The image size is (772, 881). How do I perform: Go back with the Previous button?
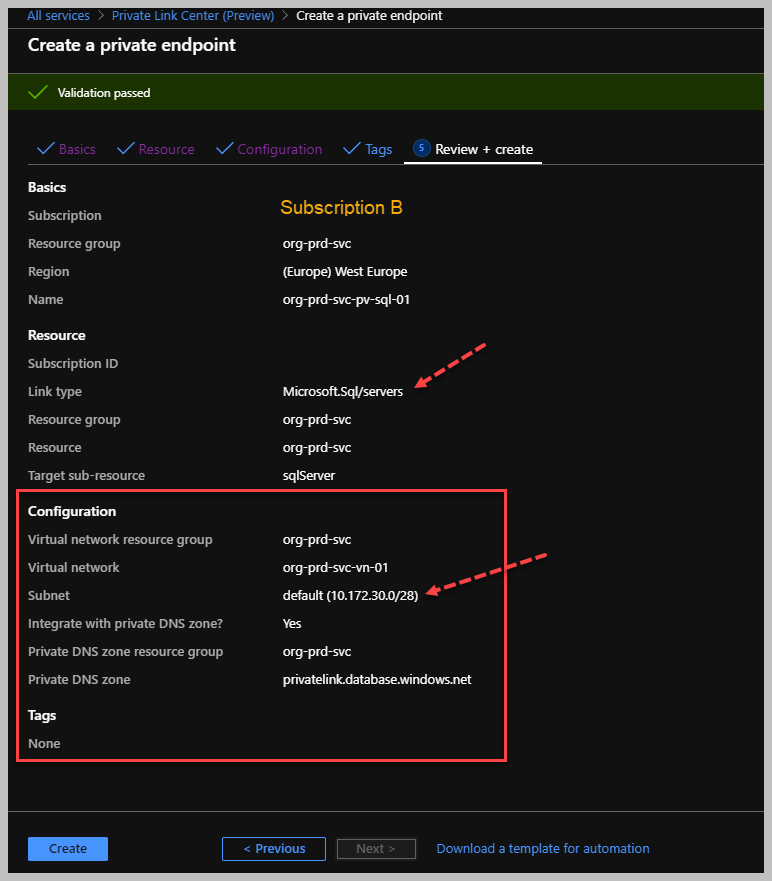[274, 848]
